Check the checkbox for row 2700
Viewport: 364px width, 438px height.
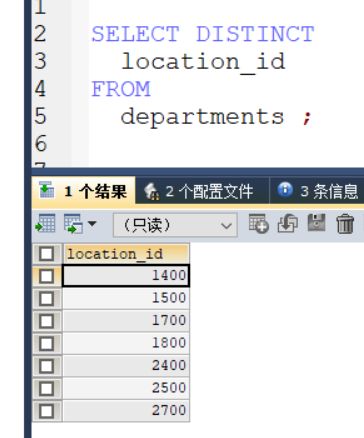point(46,411)
